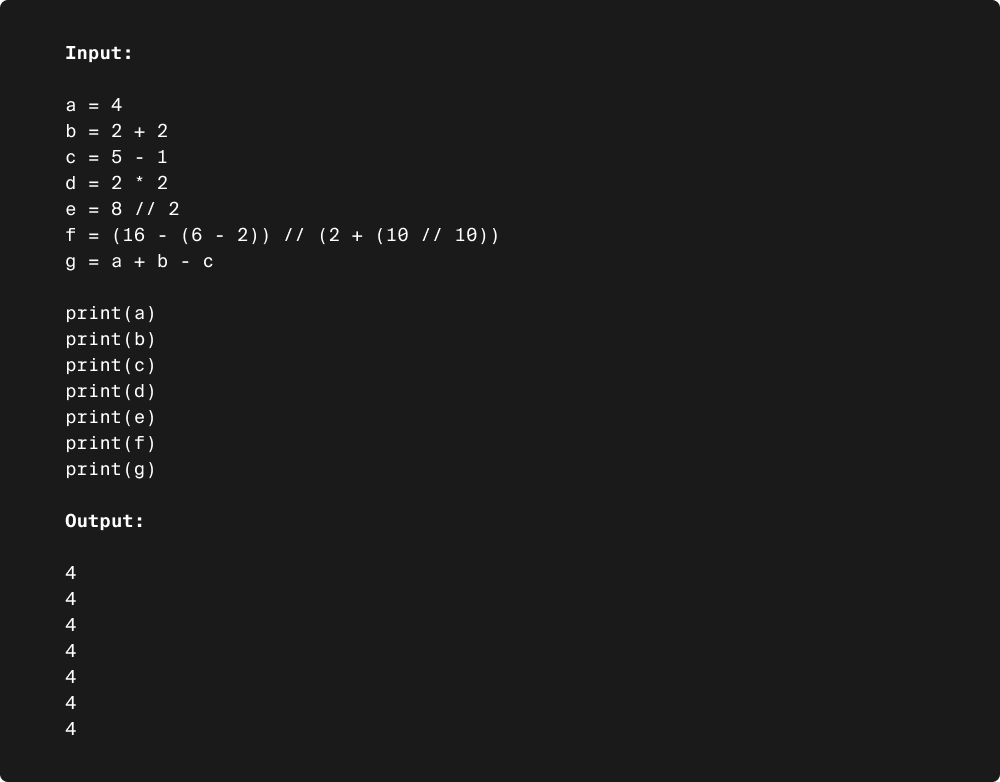Click the line a = 4
The height and width of the screenshot is (782, 1000).
[x=94, y=105]
